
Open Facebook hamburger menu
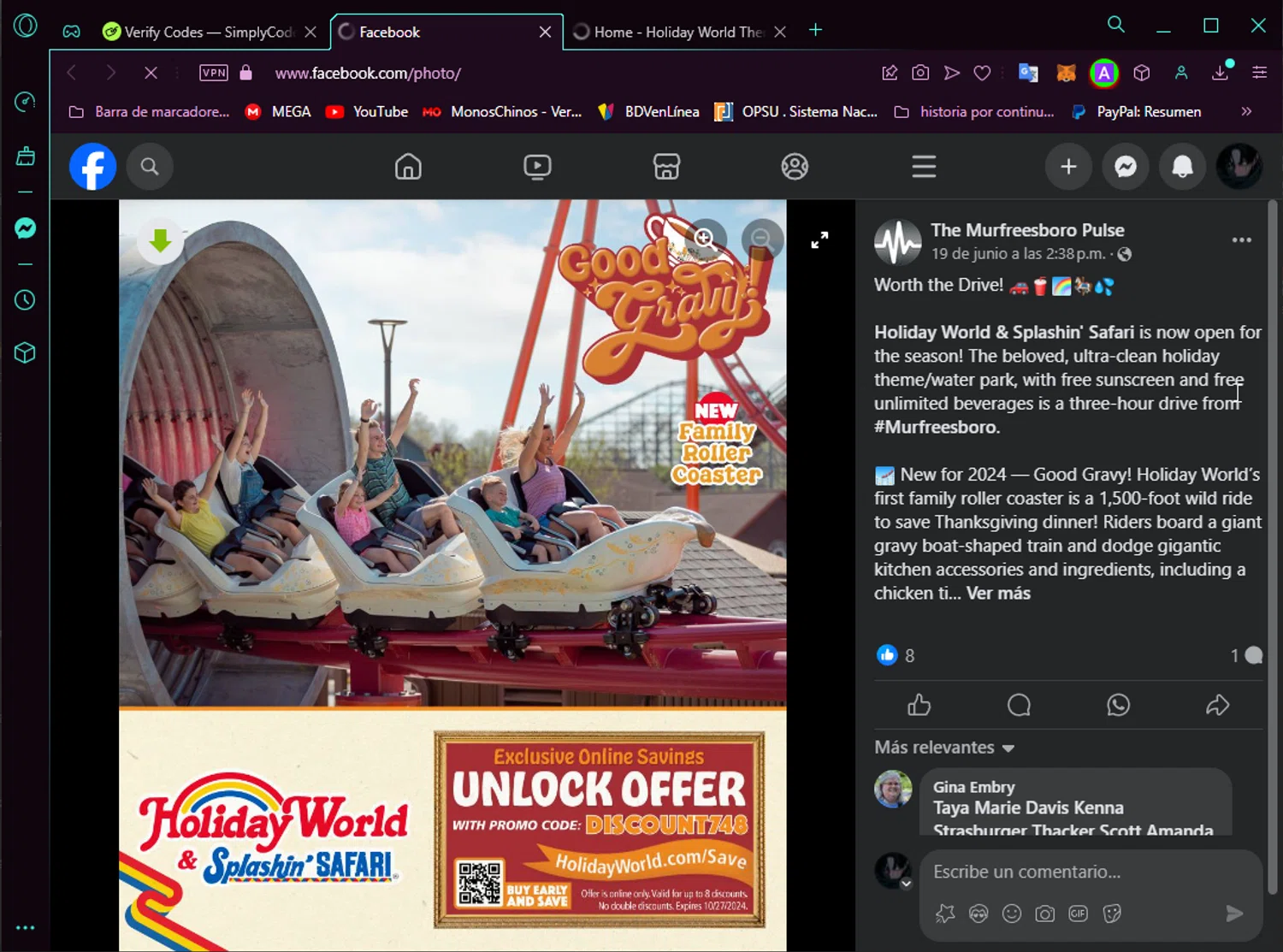click(924, 167)
